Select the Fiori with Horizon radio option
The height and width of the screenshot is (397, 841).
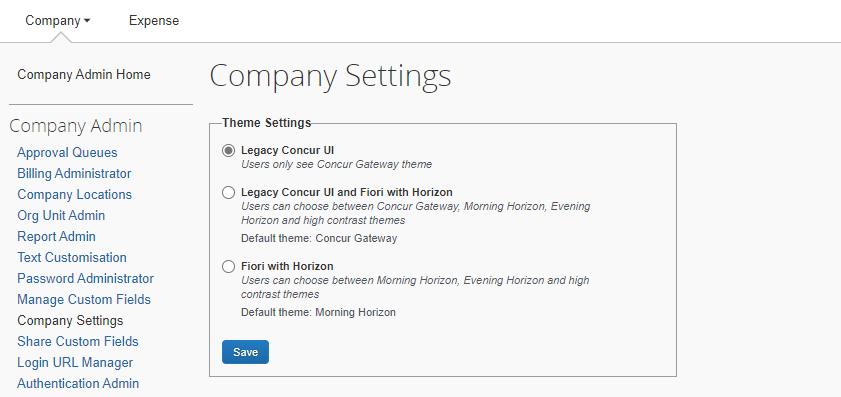[228, 267]
